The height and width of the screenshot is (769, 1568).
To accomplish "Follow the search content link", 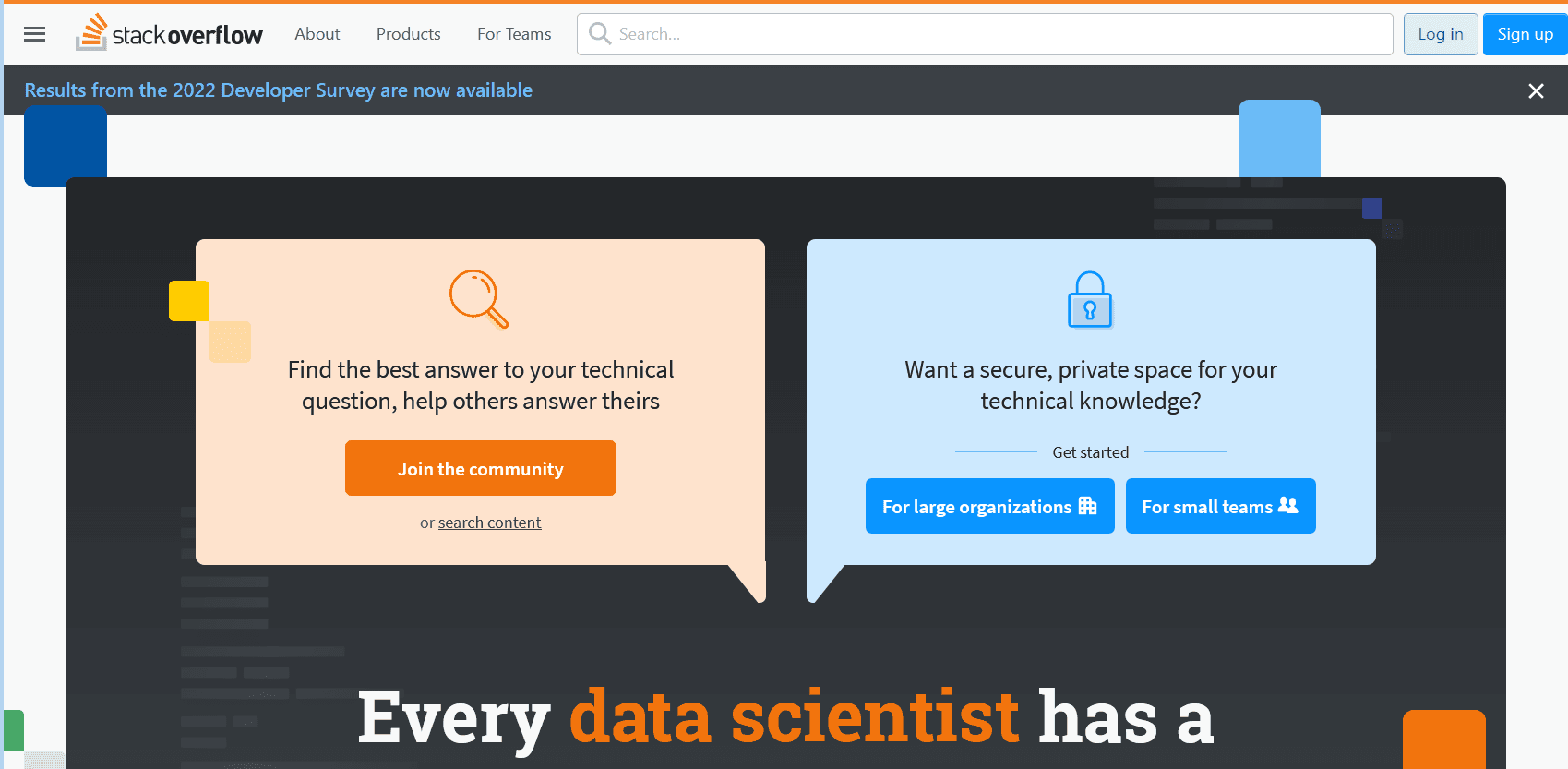I will pos(489,523).
